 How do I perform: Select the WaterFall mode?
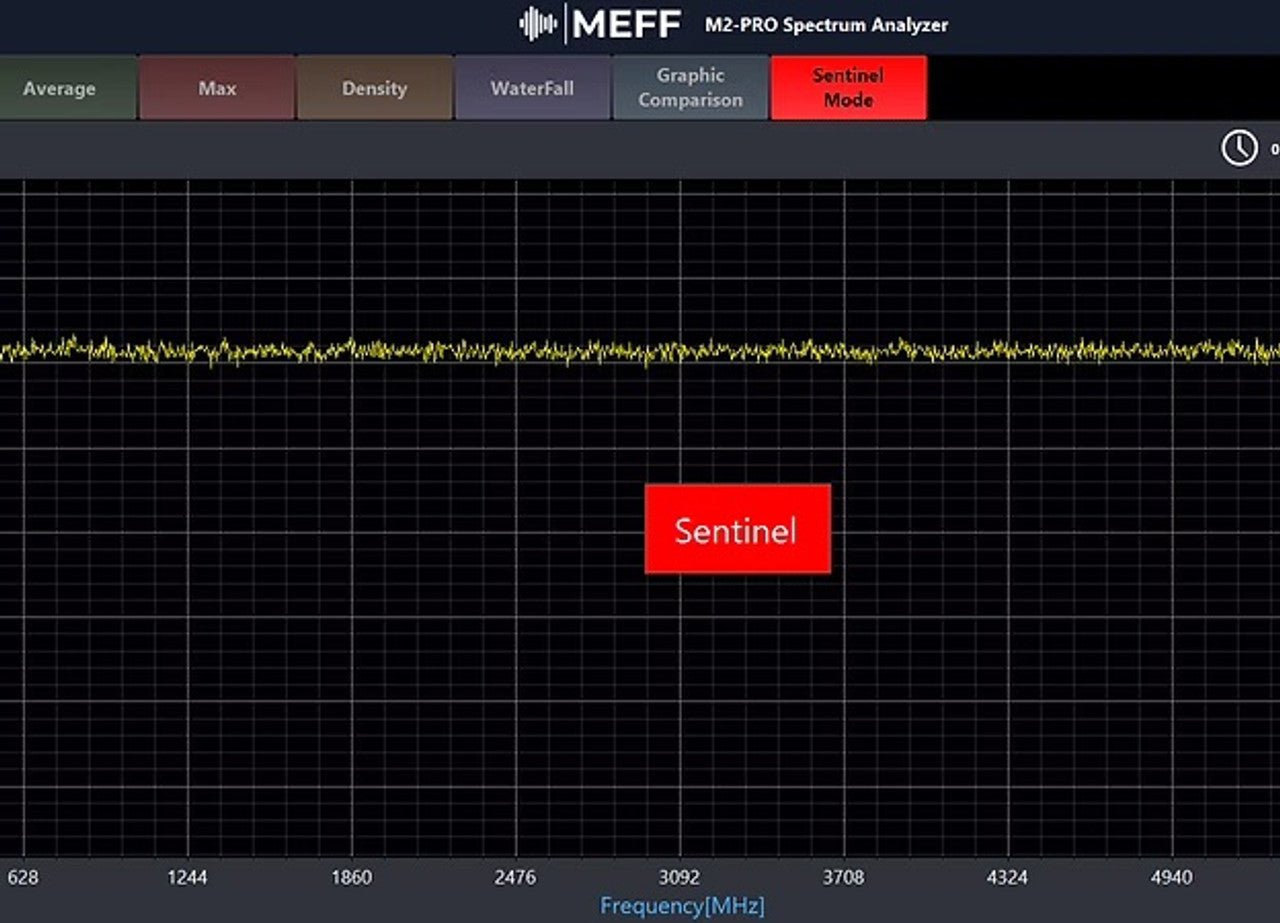pyautogui.click(x=532, y=87)
